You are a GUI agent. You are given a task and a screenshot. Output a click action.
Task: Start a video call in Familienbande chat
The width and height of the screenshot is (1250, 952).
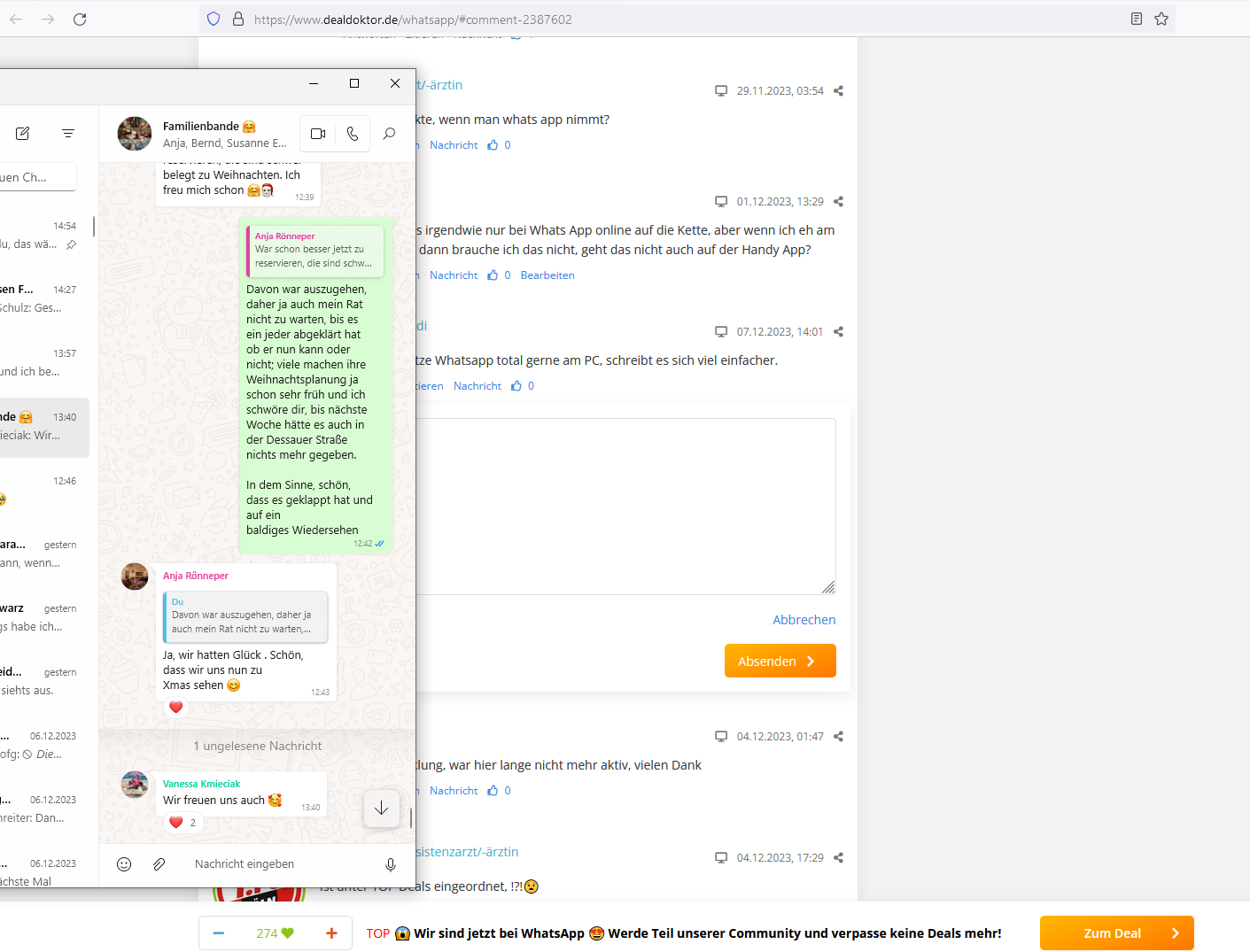click(x=318, y=134)
